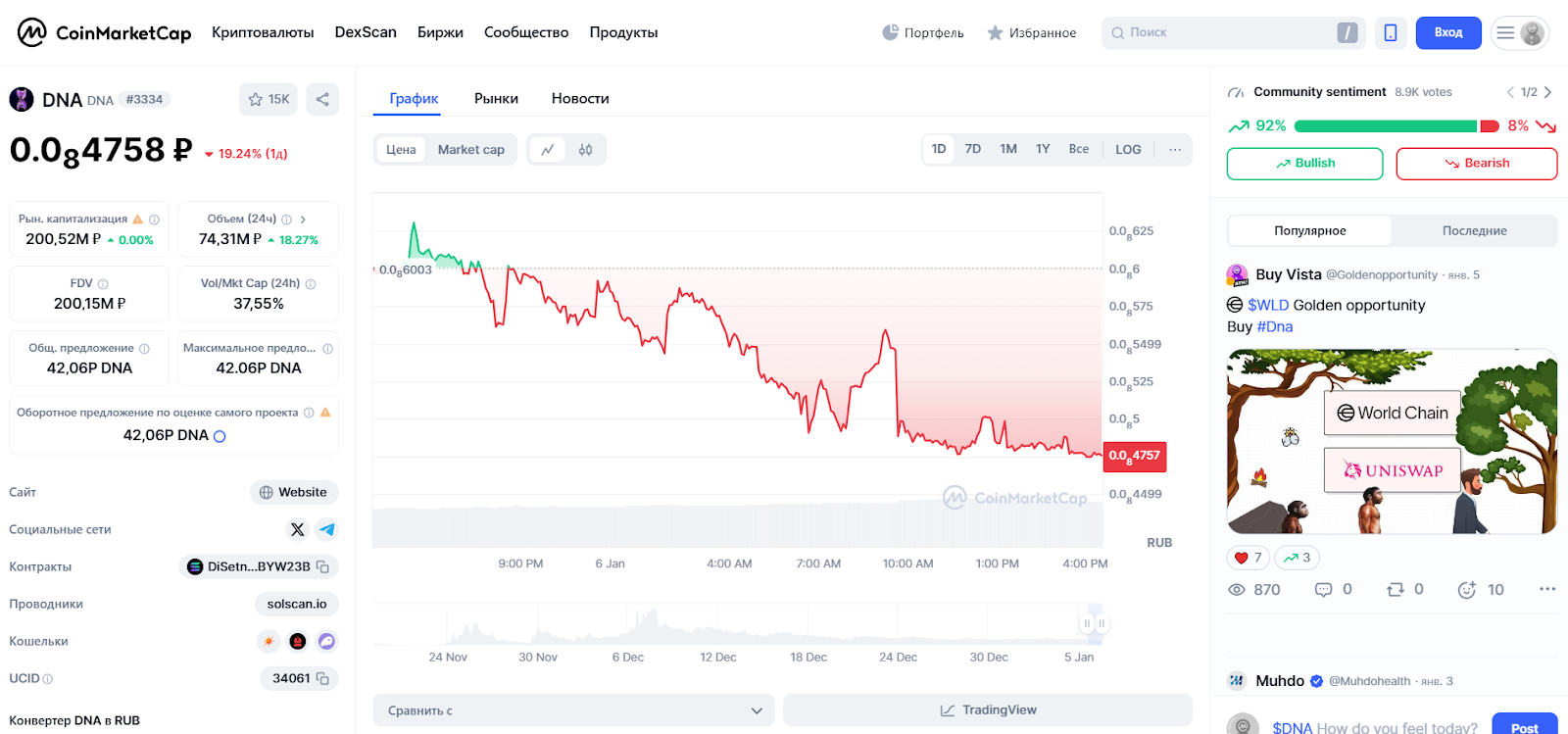Image resolution: width=1568 pixels, height=734 pixels.
Task: Select the Популярное feed tab
Action: 1310,231
